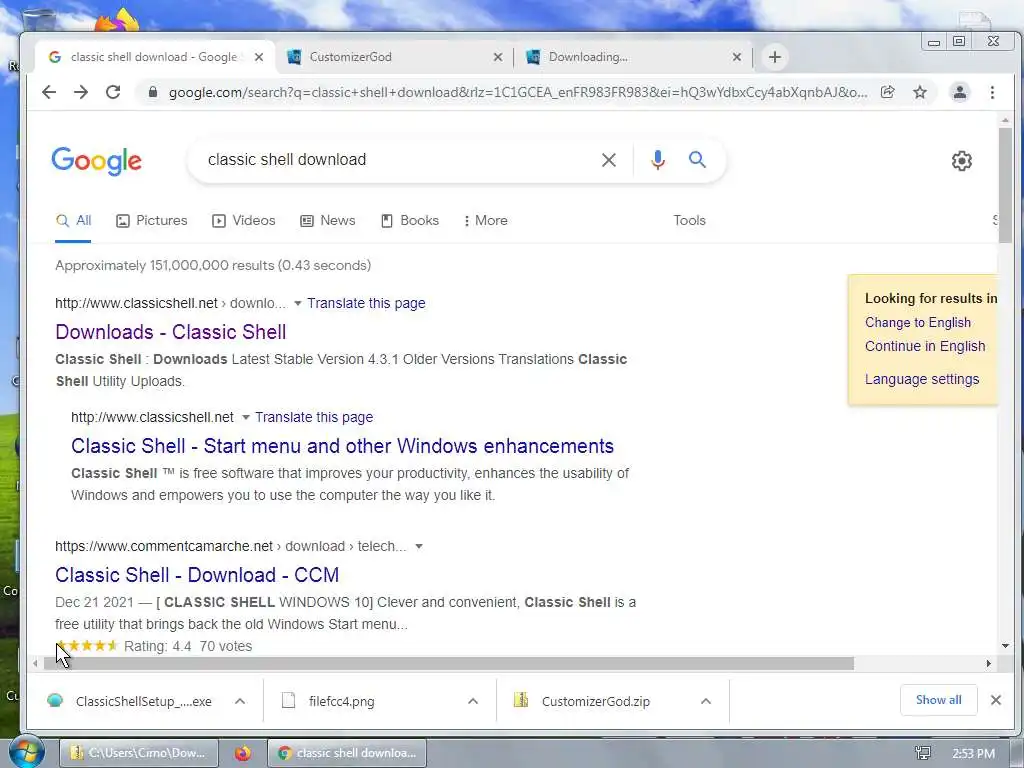The image size is (1024, 768).
Task: Dismiss the downloads bar
Action: pyautogui.click(x=995, y=700)
